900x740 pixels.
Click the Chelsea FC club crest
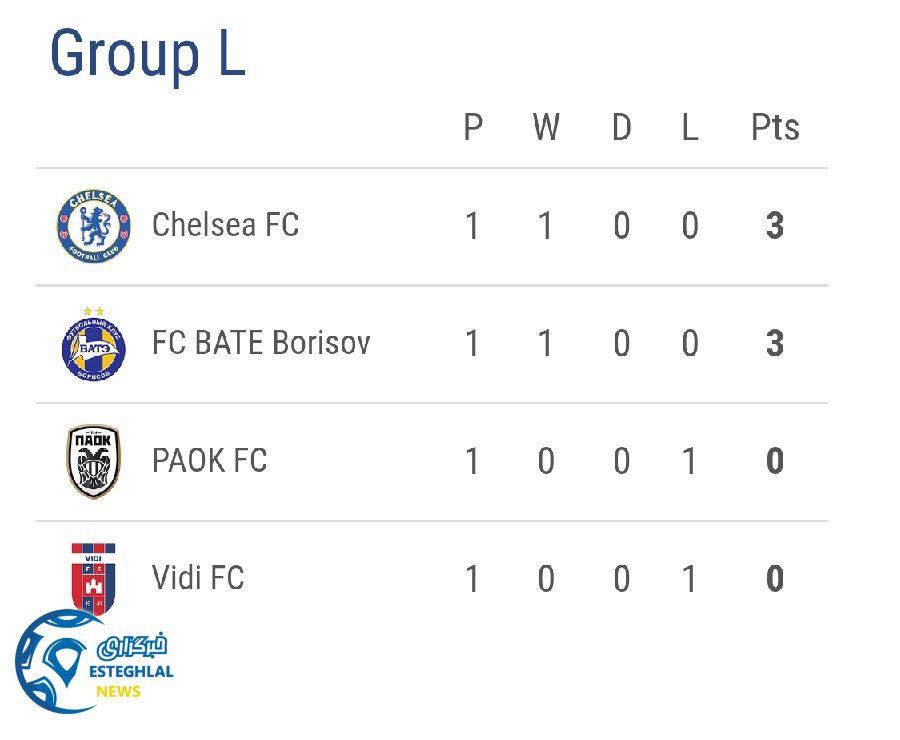93,226
